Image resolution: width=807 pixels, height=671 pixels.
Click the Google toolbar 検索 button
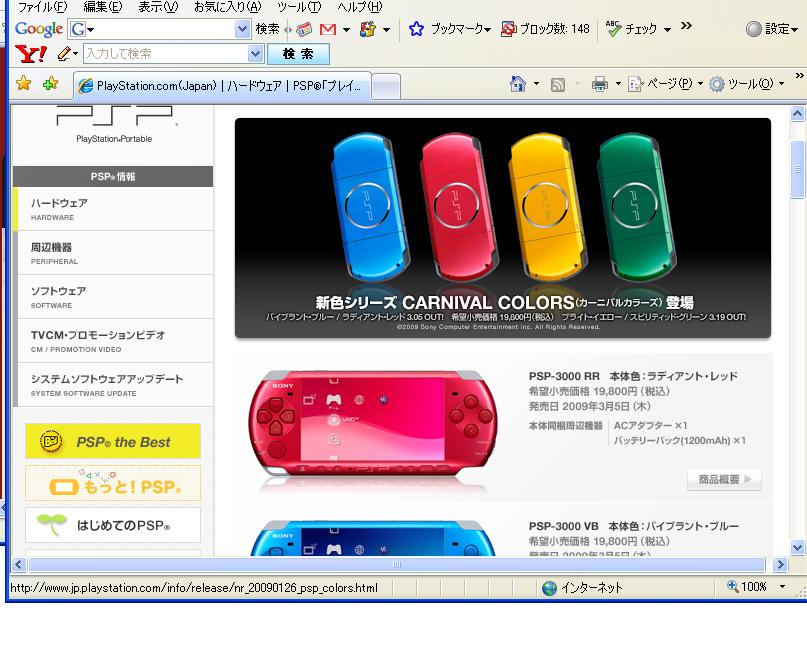(x=268, y=29)
